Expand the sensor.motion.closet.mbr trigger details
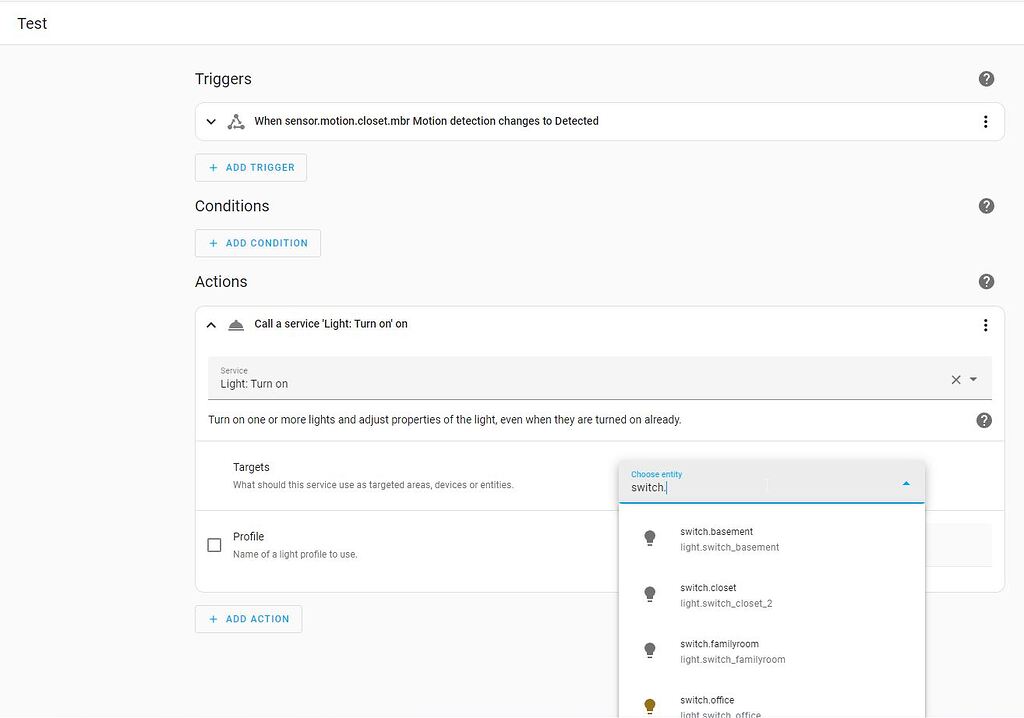Viewport: 1024px width, 718px height. click(x=211, y=121)
